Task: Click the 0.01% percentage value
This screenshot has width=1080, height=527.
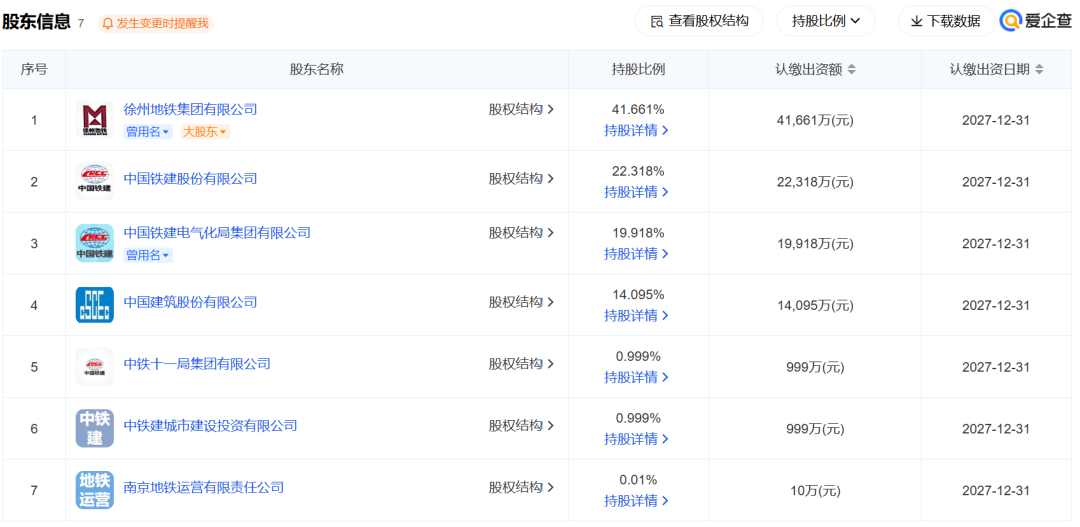Action: (638, 480)
